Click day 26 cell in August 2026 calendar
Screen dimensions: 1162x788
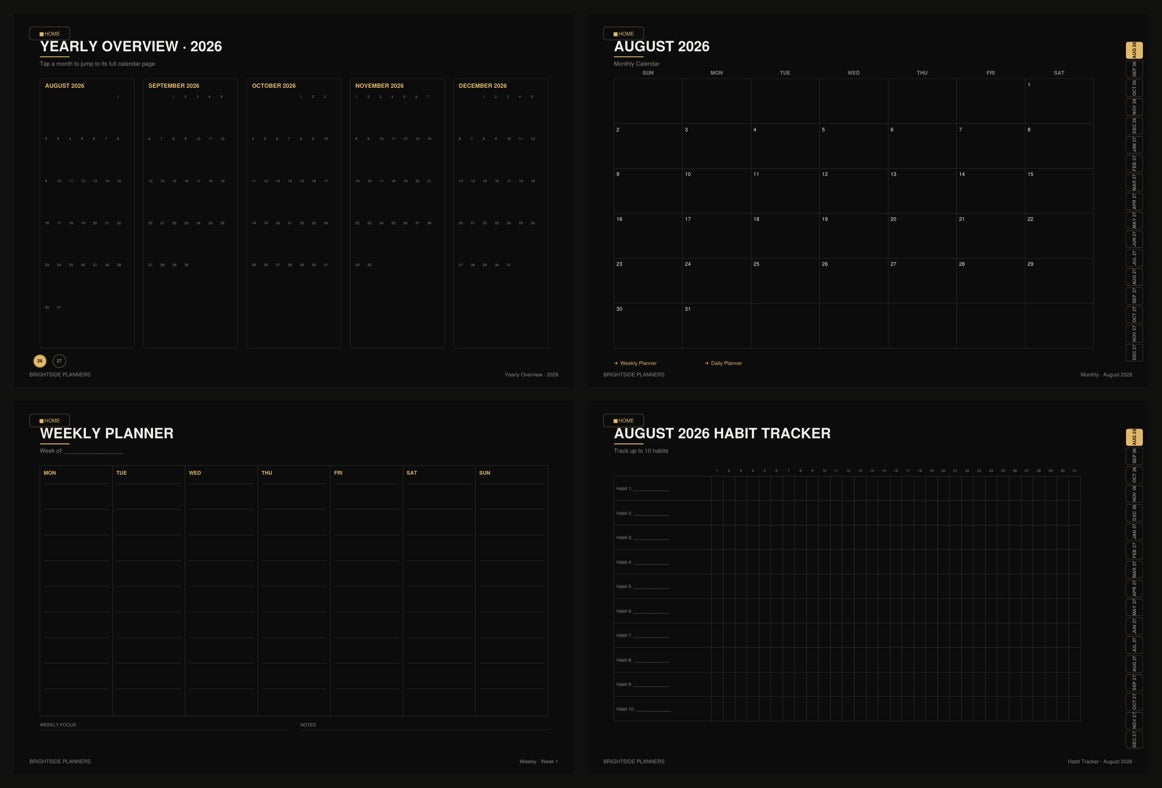(x=854, y=281)
